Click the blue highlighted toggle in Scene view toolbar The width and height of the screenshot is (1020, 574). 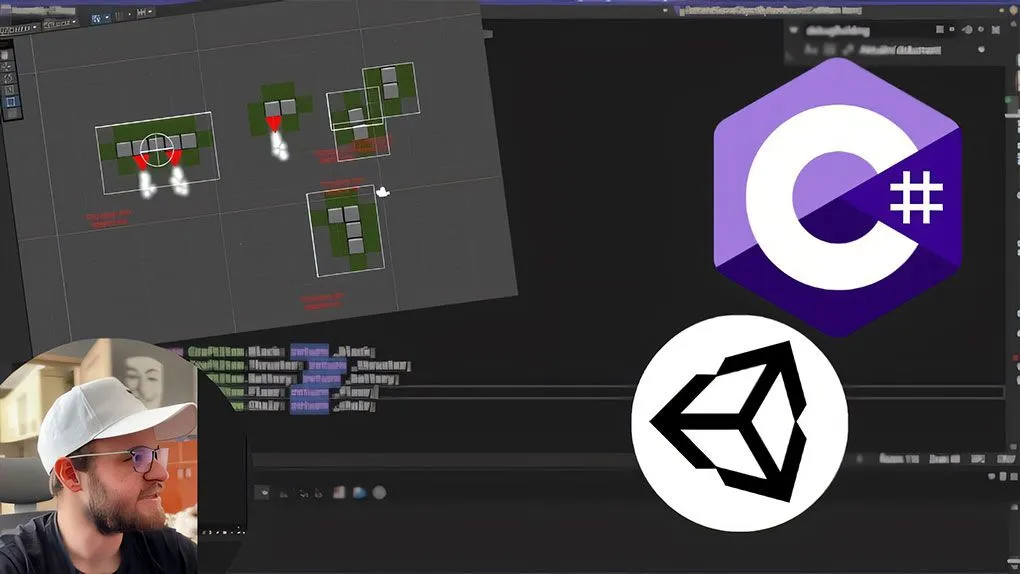[x=97, y=19]
